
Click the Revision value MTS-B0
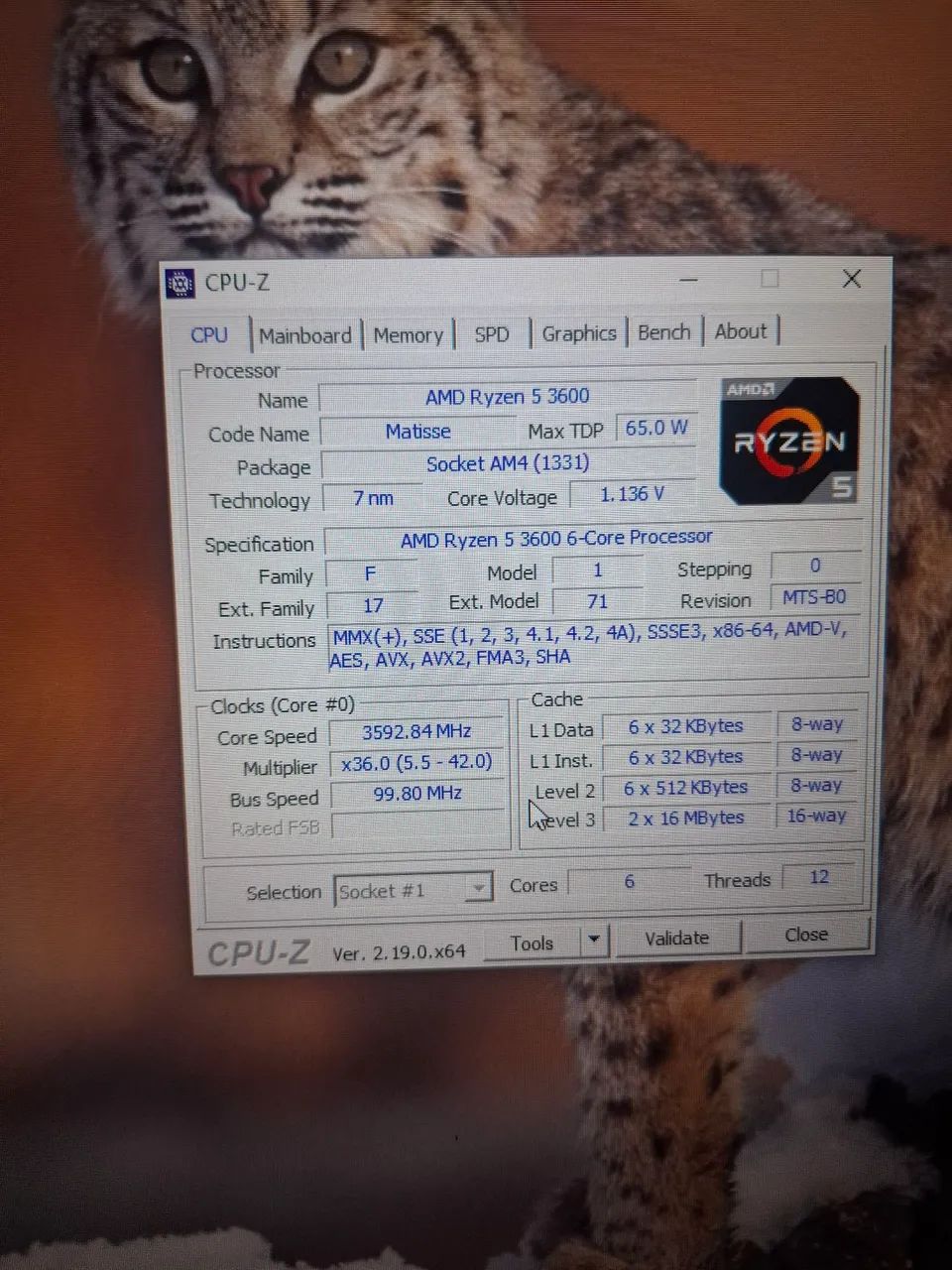(814, 597)
